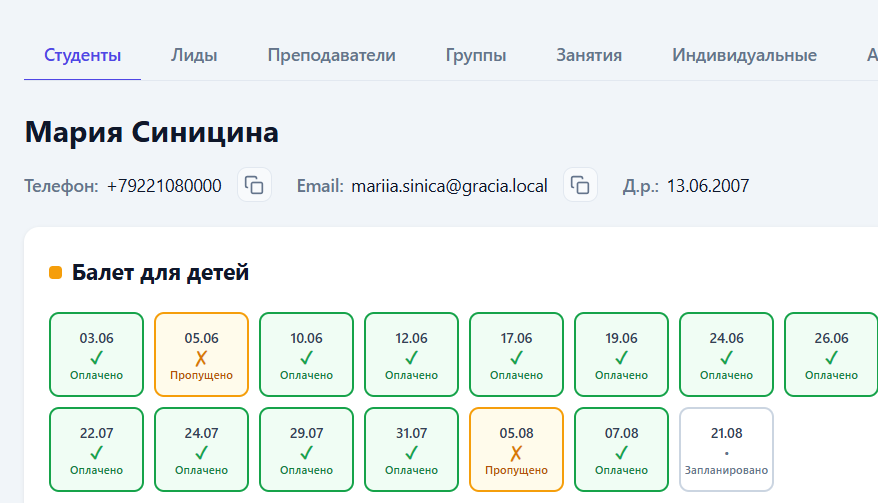Open the 31.07 lesson card
The width and height of the screenshot is (878, 503).
(412, 450)
